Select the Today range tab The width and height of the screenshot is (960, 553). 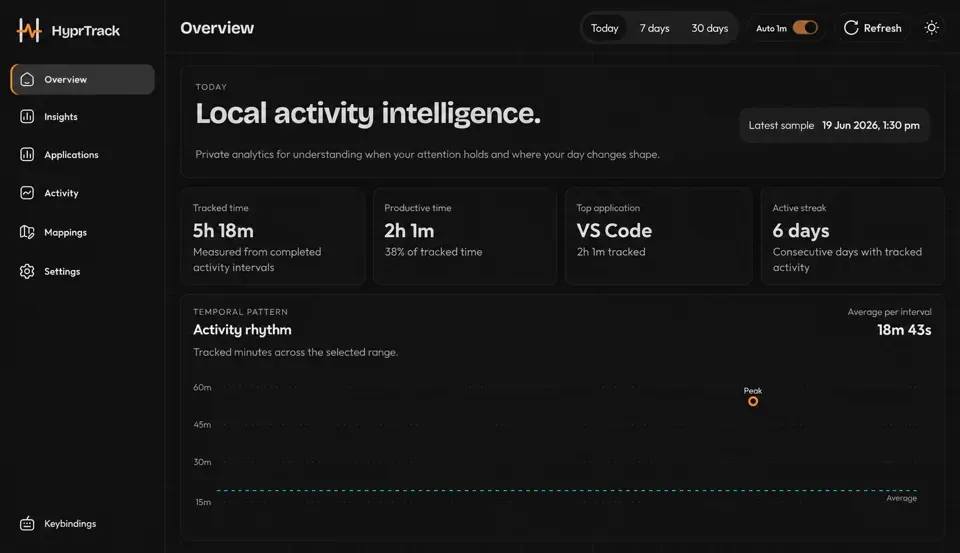click(x=604, y=28)
